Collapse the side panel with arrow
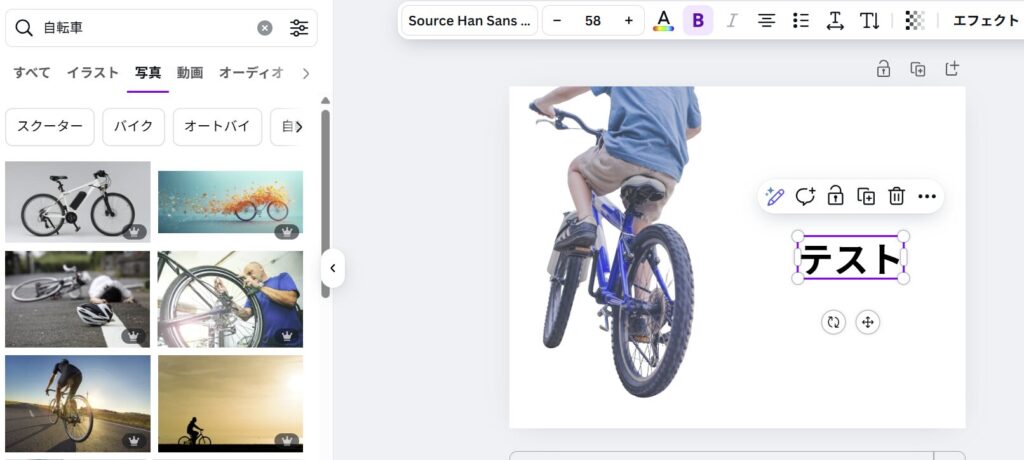 point(333,268)
